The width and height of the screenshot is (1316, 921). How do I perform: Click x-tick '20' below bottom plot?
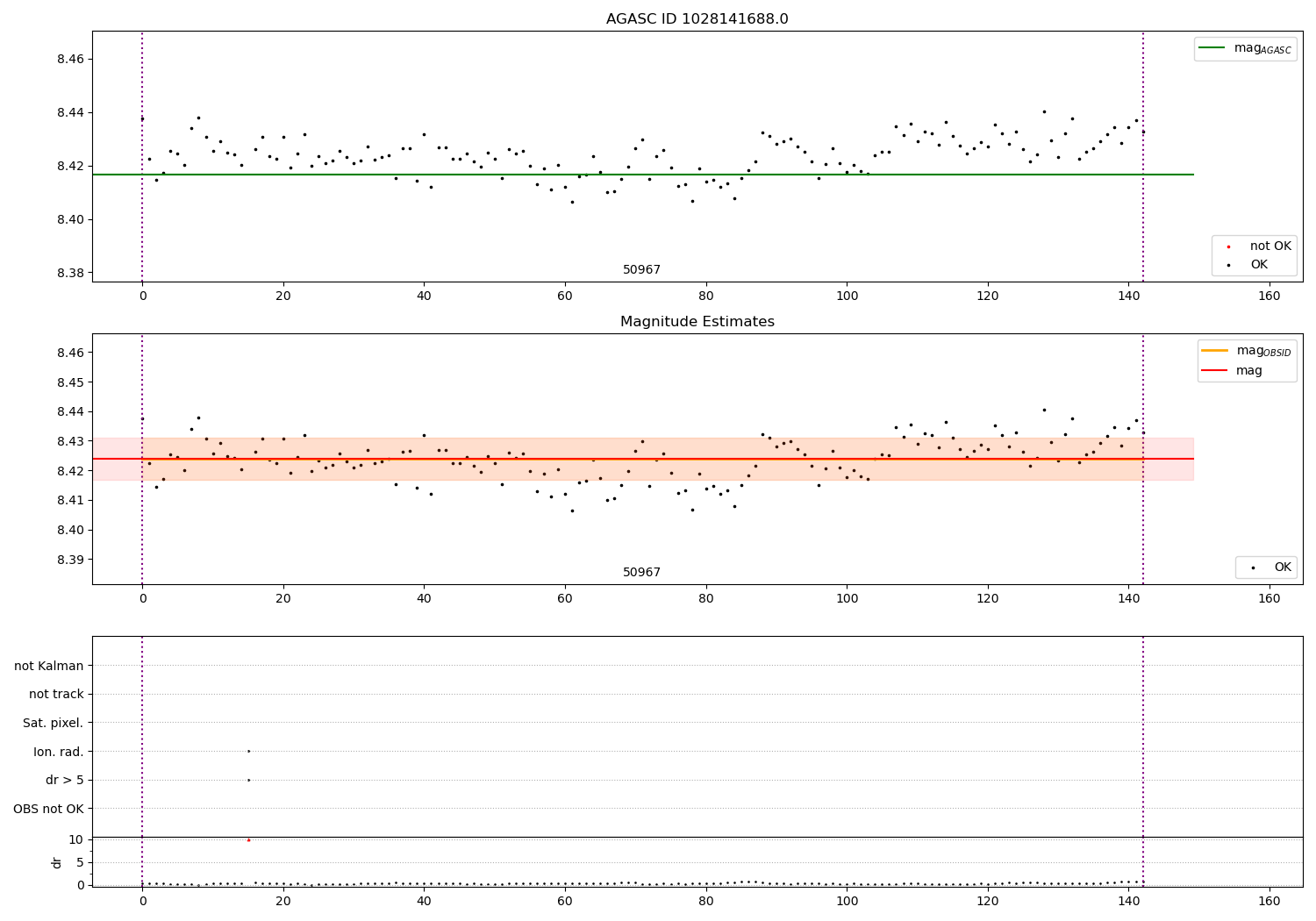point(283,901)
